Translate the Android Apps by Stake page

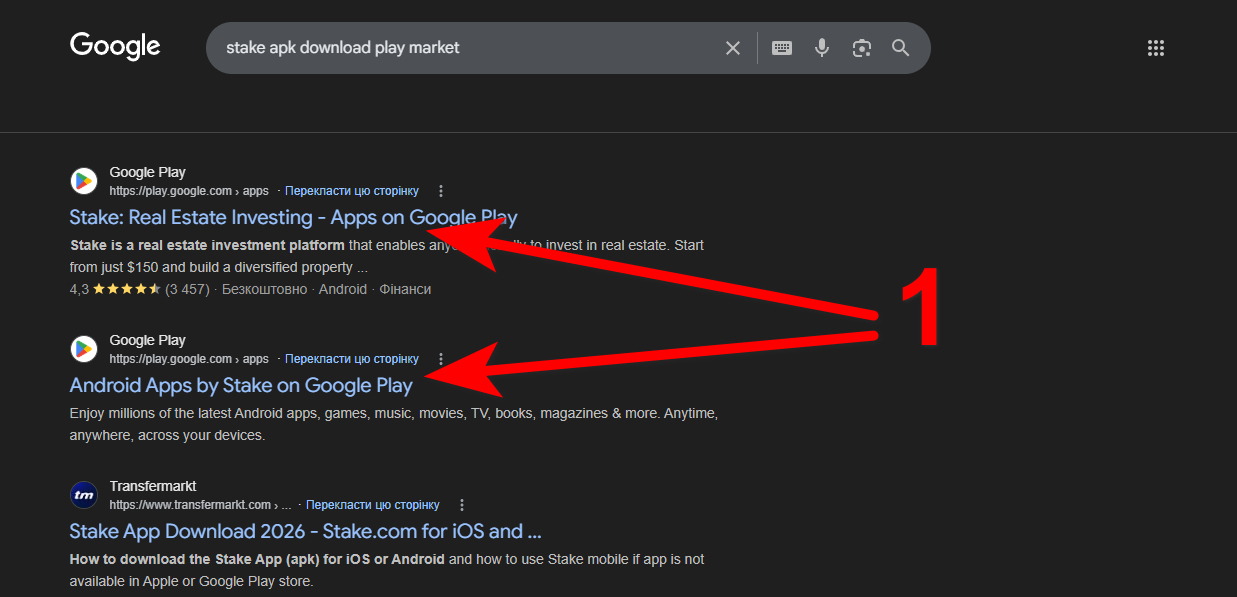[352, 359]
